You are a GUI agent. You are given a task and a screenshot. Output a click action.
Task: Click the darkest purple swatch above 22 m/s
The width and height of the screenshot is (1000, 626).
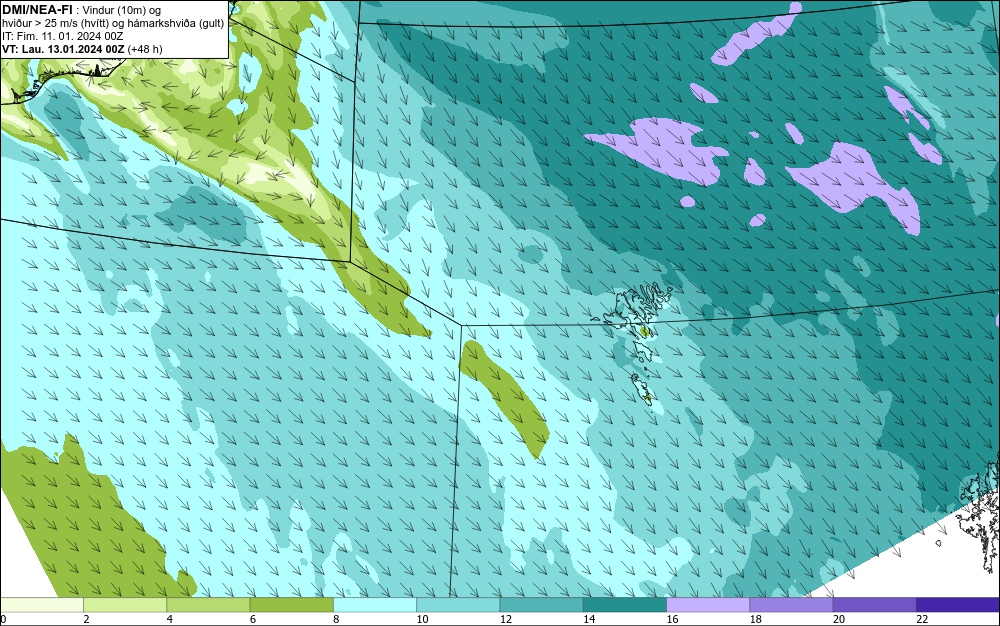(x=958, y=604)
